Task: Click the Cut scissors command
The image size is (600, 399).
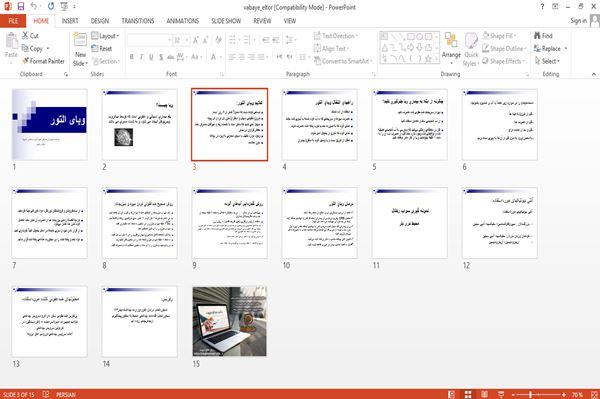Action: point(30,36)
